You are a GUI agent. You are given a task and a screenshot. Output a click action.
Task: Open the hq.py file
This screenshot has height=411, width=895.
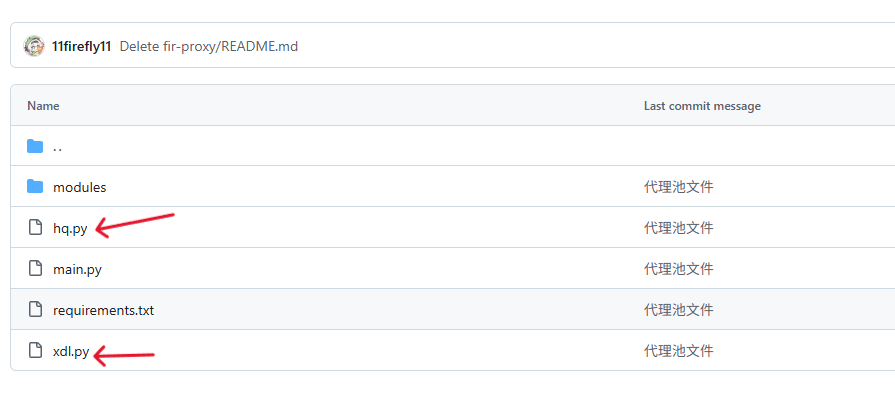click(x=69, y=228)
